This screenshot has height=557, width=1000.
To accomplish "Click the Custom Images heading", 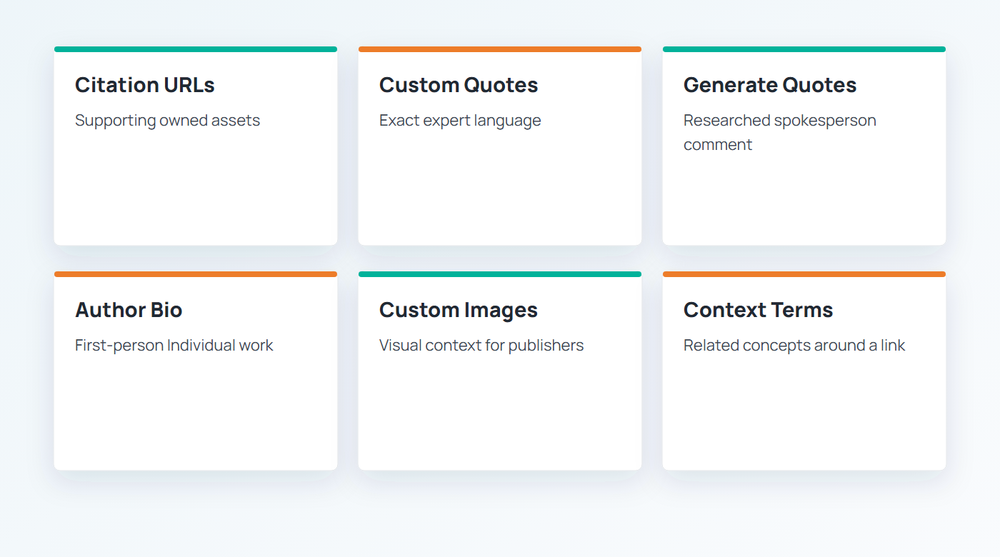I will (x=458, y=310).
